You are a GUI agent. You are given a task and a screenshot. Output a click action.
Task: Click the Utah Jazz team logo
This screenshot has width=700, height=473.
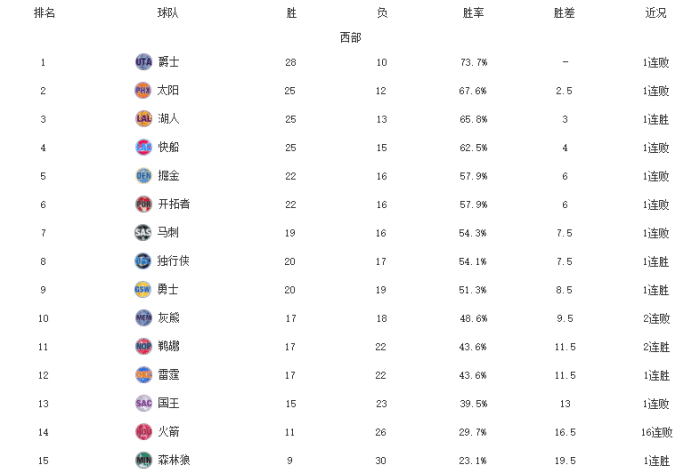click(x=144, y=62)
